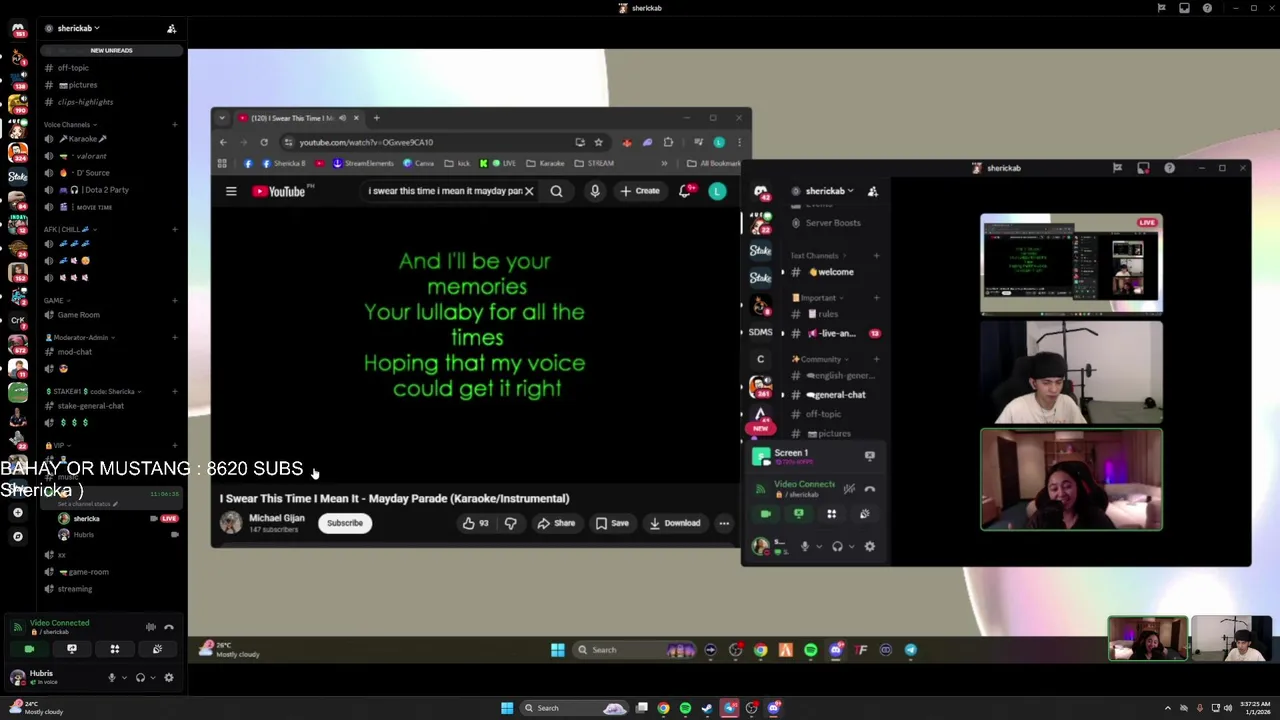This screenshot has height=720, width=1280.
Task: Deafen headphones in inner Discord window
Action: [x=837, y=546]
